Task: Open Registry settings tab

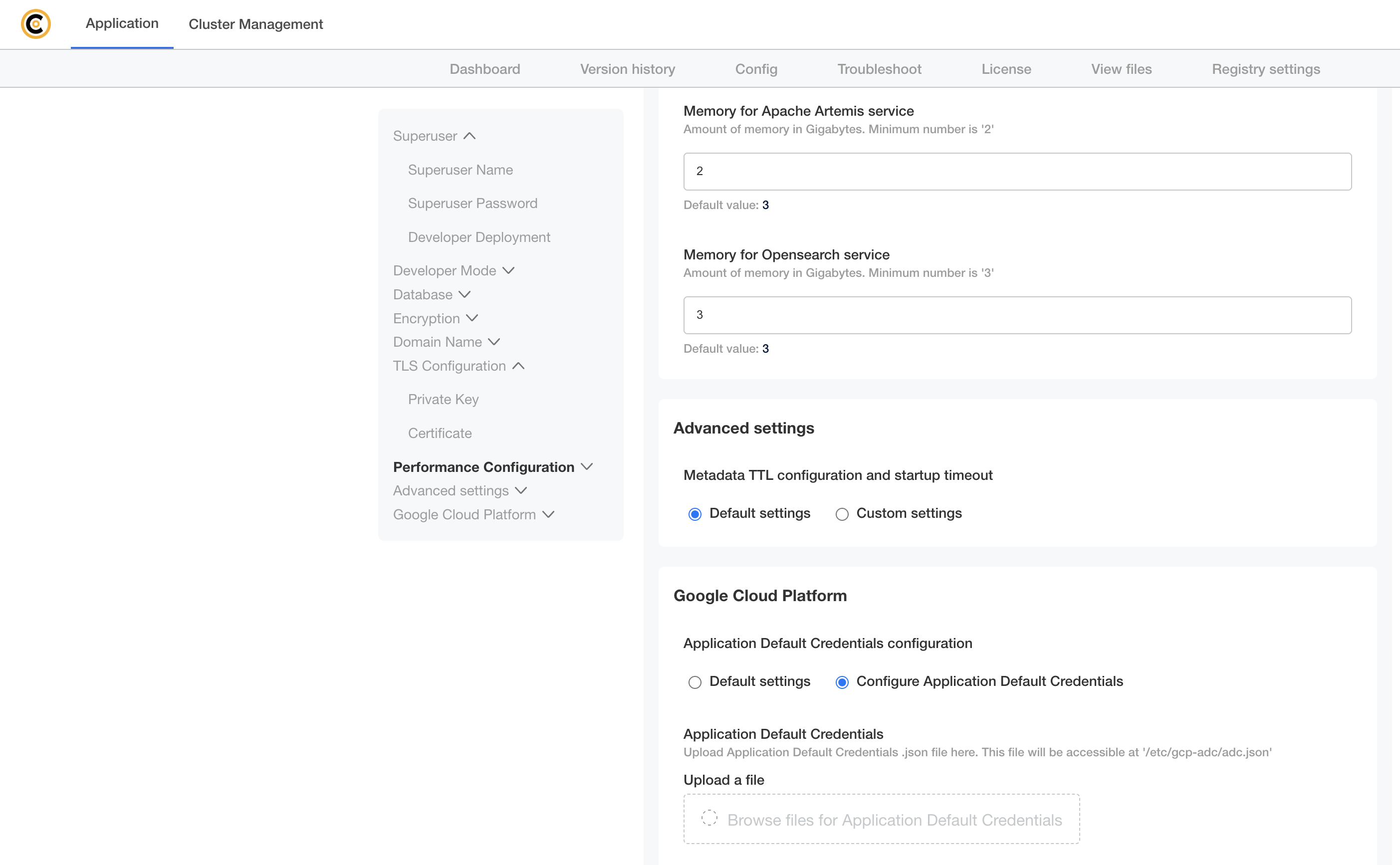Action: coord(1266,69)
